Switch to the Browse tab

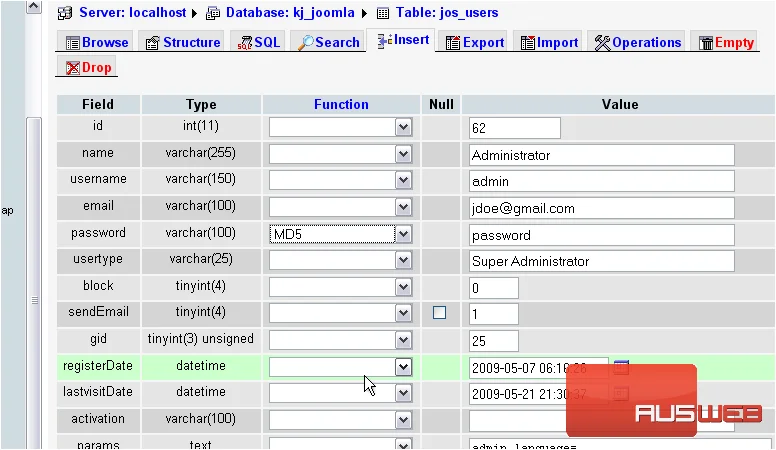(97, 43)
